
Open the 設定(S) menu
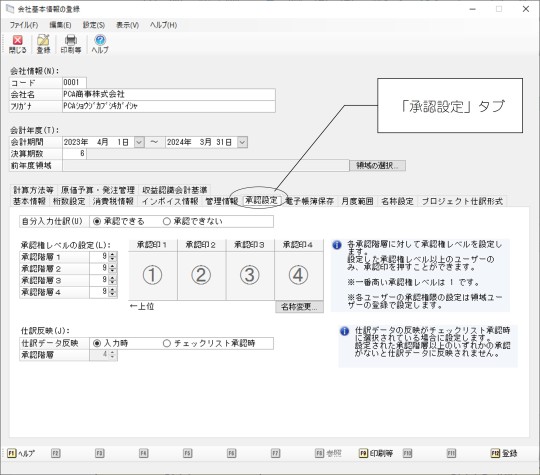coord(94,25)
